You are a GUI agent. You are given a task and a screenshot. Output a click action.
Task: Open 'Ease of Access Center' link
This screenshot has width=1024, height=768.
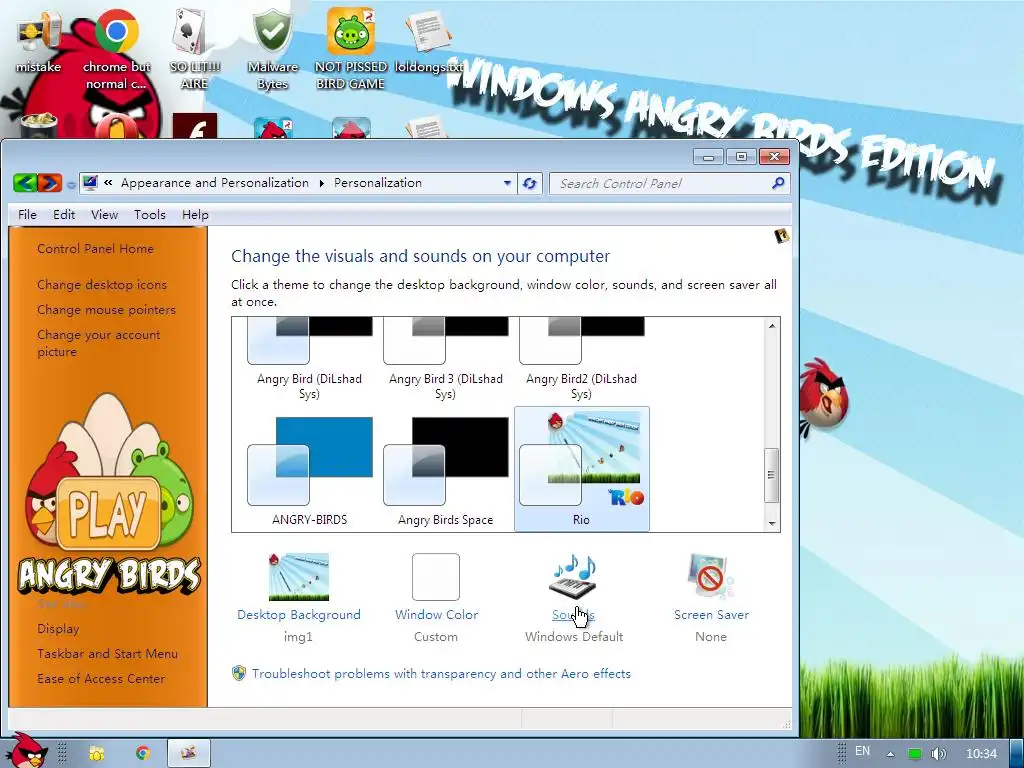tap(101, 679)
